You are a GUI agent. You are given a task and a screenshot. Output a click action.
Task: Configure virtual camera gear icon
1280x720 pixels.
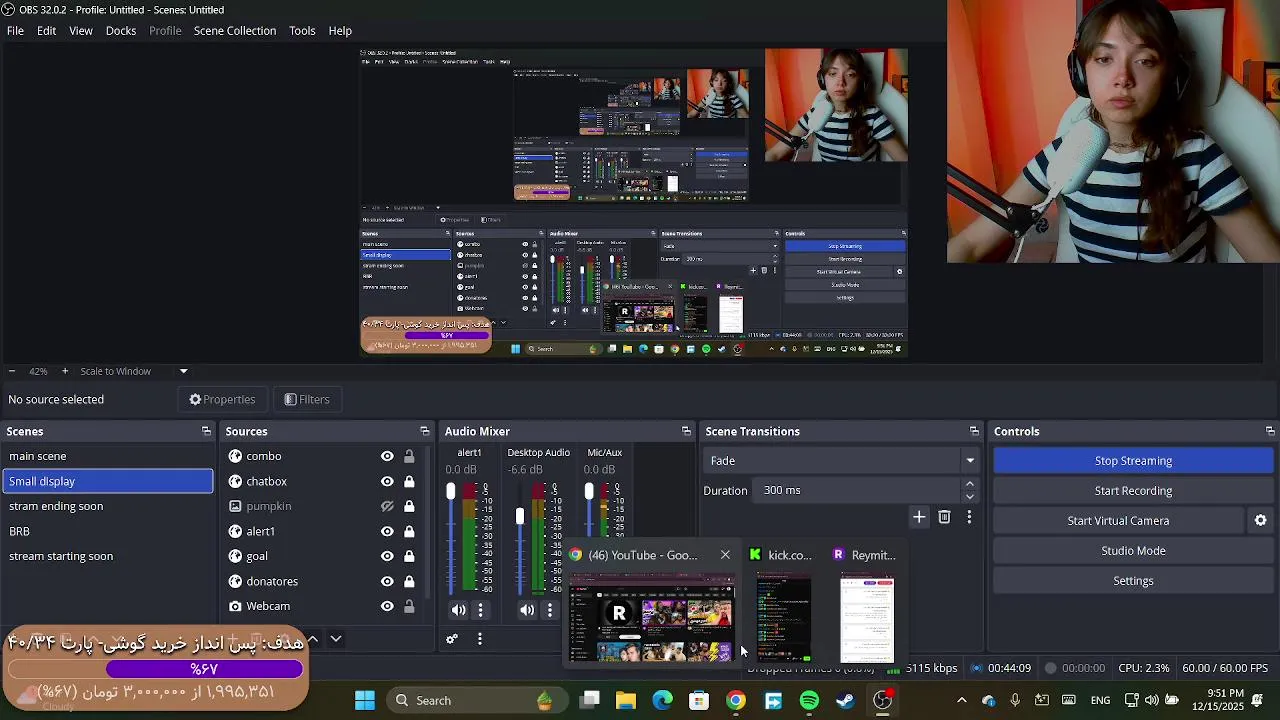coord(1260,520)
